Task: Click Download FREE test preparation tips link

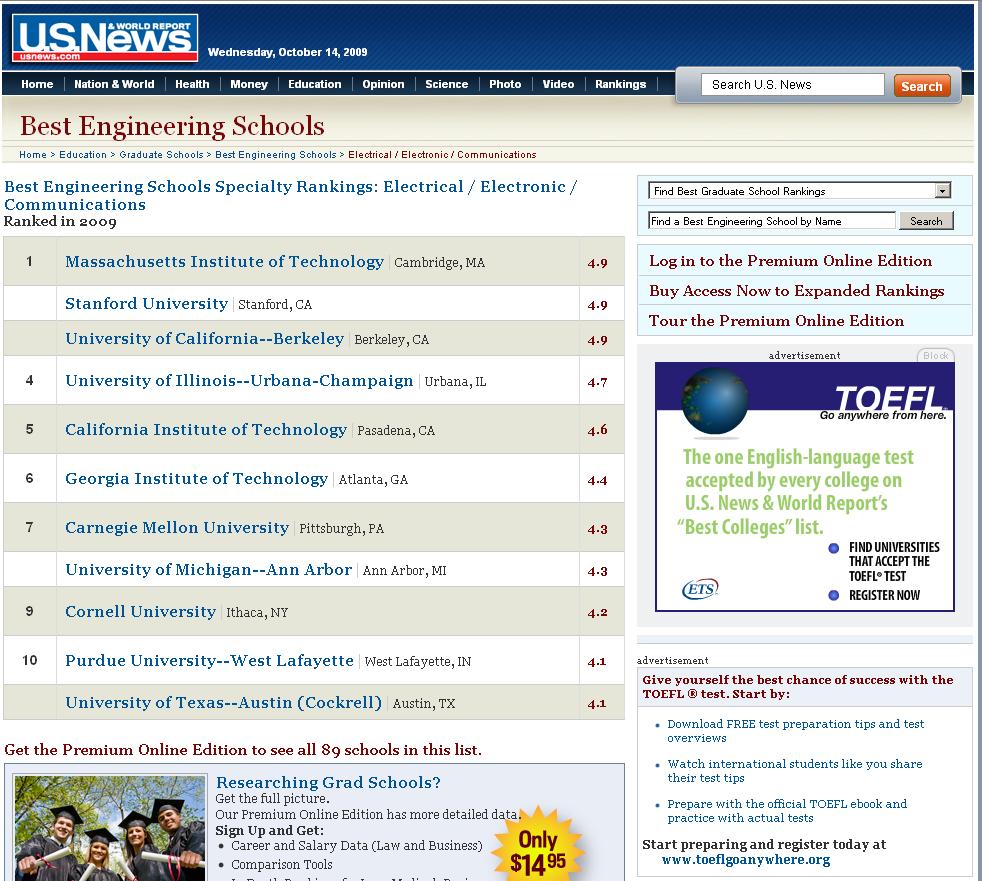Action: [795, 731]
